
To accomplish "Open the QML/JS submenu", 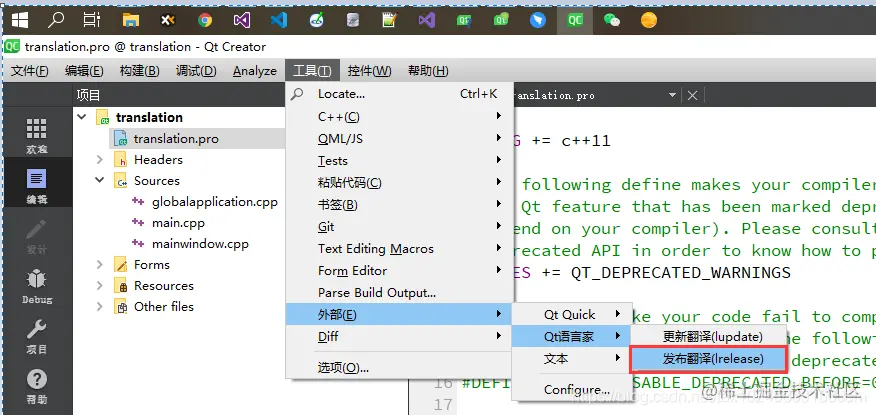I will click(x=399, y=139).
